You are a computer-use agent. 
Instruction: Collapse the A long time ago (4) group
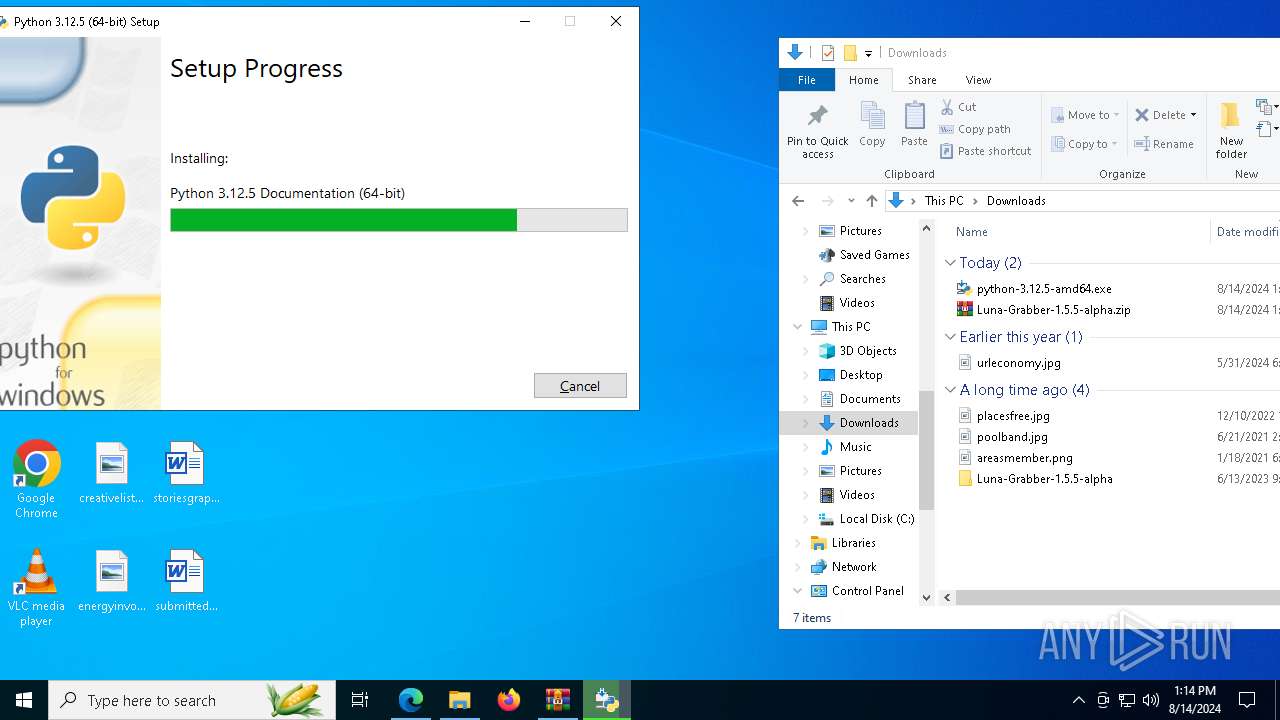[950, 390]
